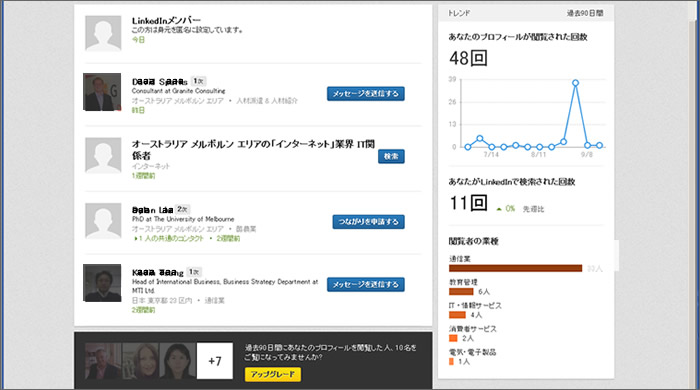Open the MTI Ltd. executive's profile photo
The width and height of the screenshot is (700, 390).
[102, 283]
